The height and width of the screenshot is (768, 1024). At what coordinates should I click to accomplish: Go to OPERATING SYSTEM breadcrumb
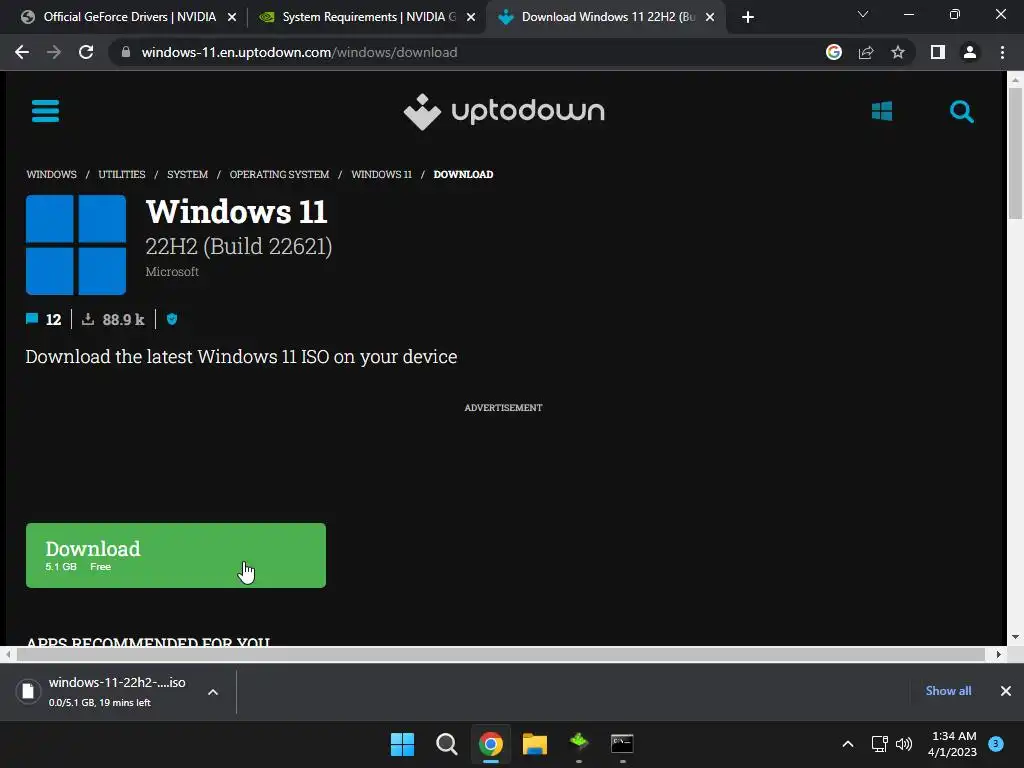(280, 174)
